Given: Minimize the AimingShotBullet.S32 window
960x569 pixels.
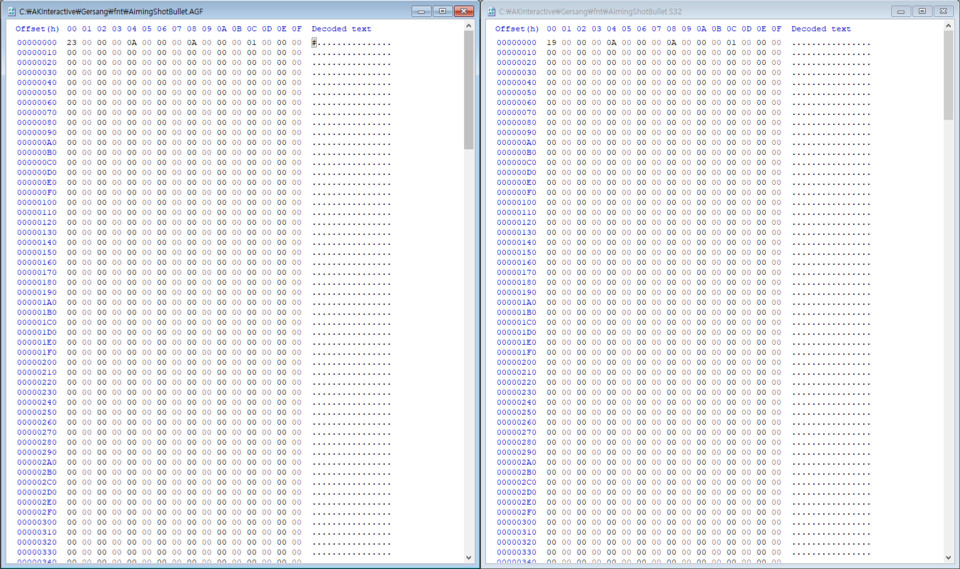Looking at the screenshot, I should pos(900,11).
